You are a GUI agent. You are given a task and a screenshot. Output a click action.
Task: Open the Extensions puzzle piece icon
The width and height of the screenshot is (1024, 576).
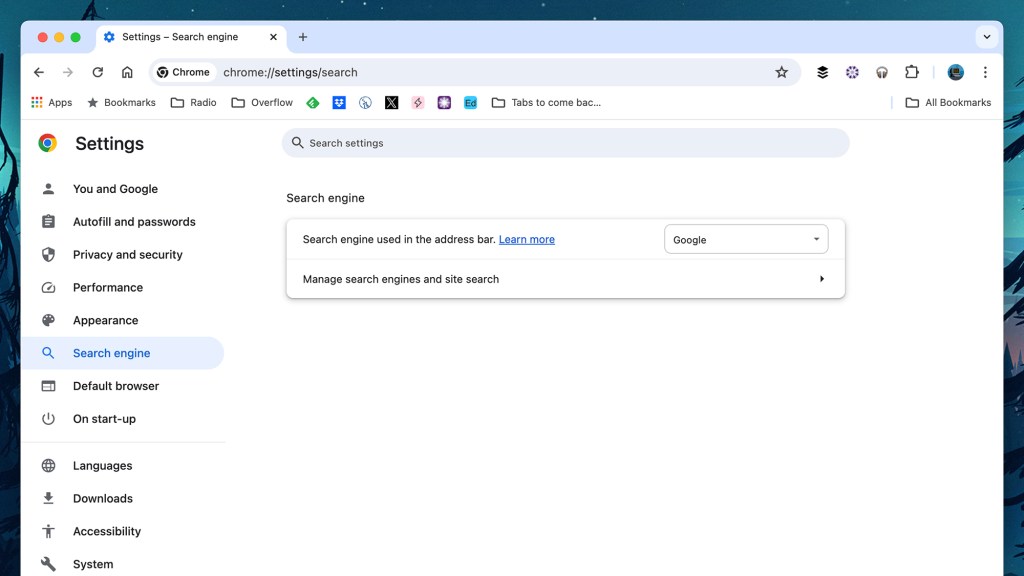click(911, 72)
